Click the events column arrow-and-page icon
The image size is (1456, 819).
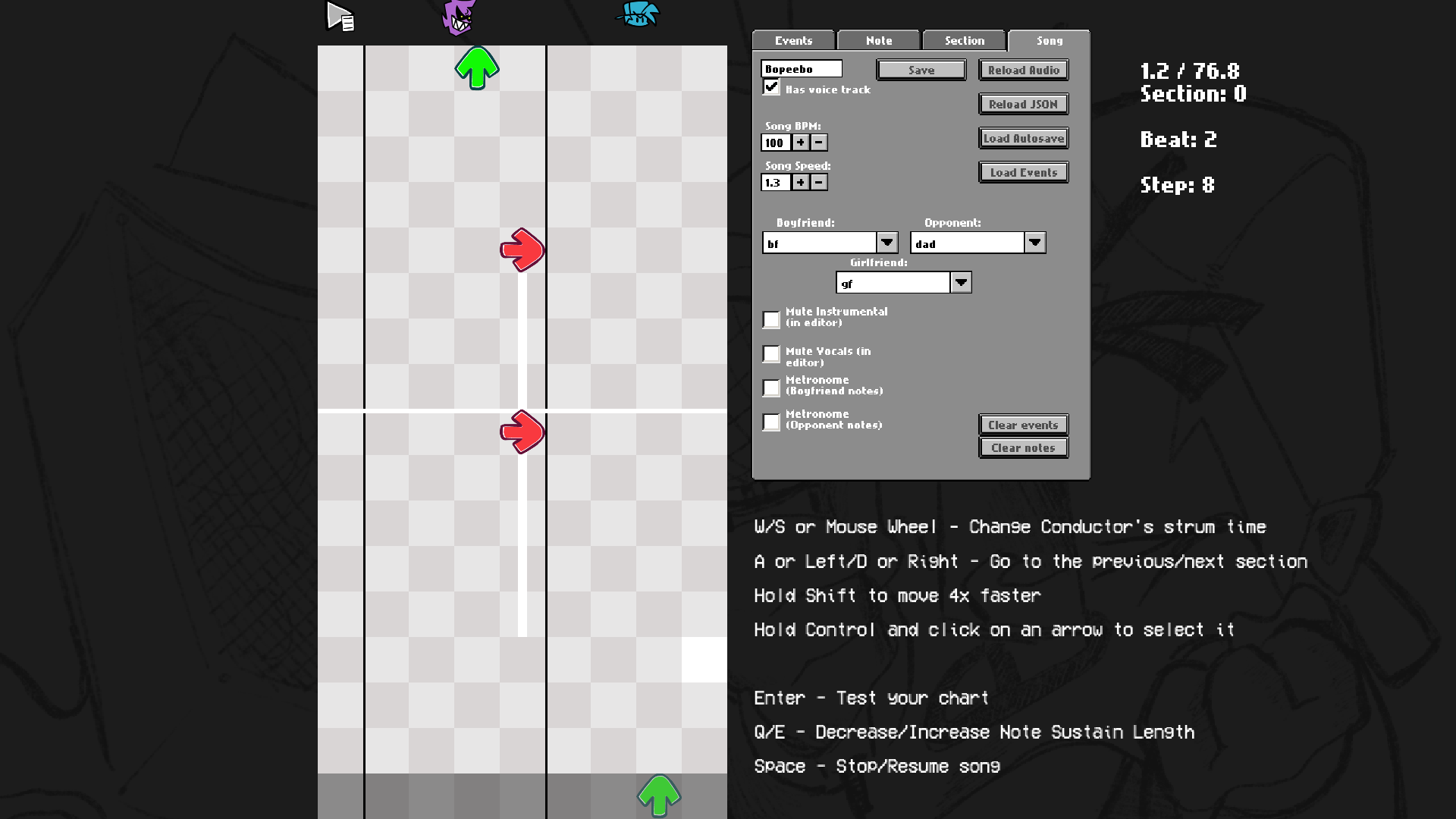pos(340,17)
